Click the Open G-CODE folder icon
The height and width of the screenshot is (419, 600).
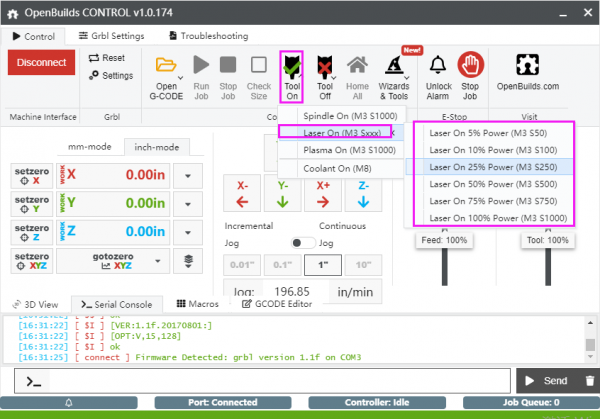[166, 65]
